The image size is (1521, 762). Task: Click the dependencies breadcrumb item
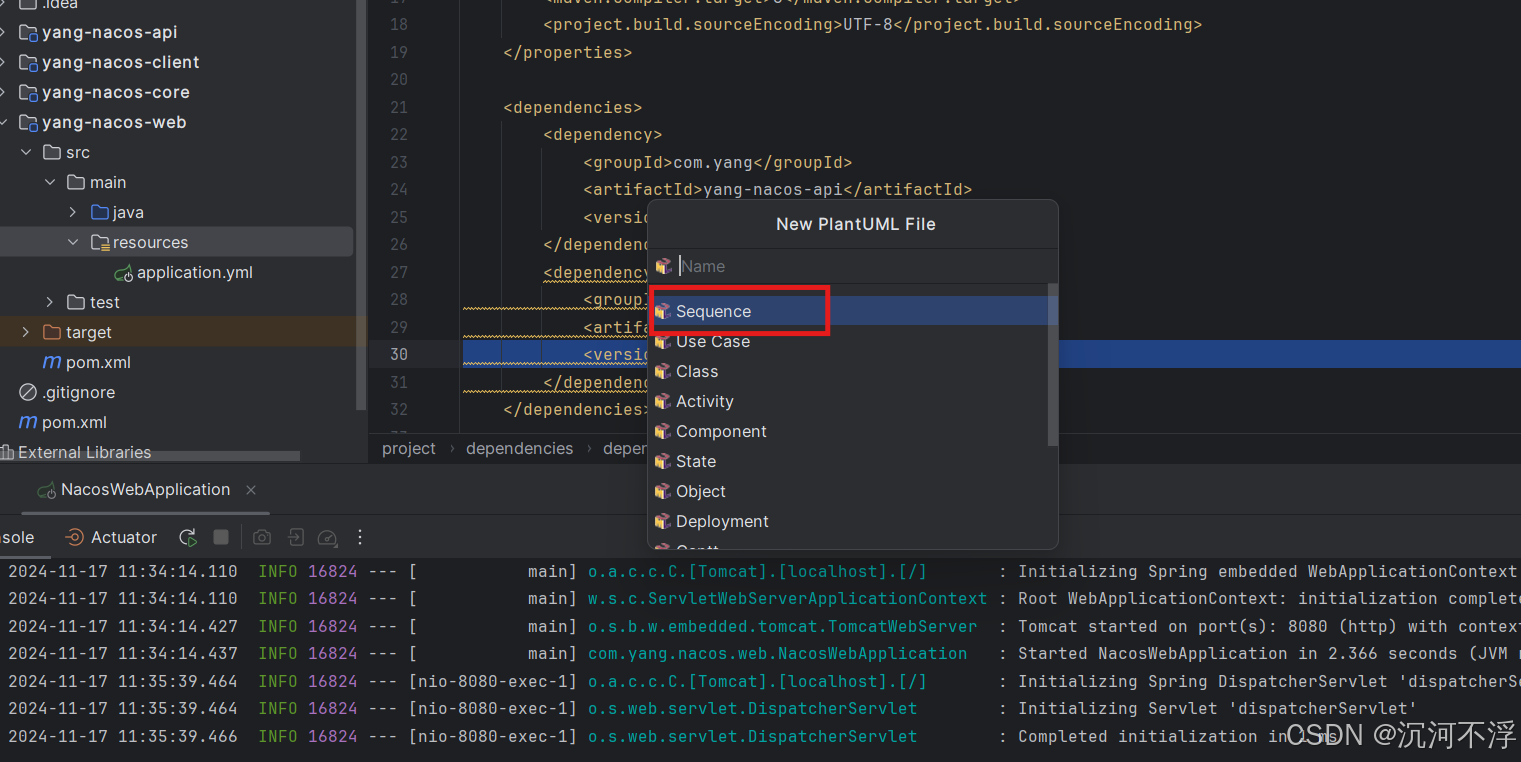pos(519,448)
